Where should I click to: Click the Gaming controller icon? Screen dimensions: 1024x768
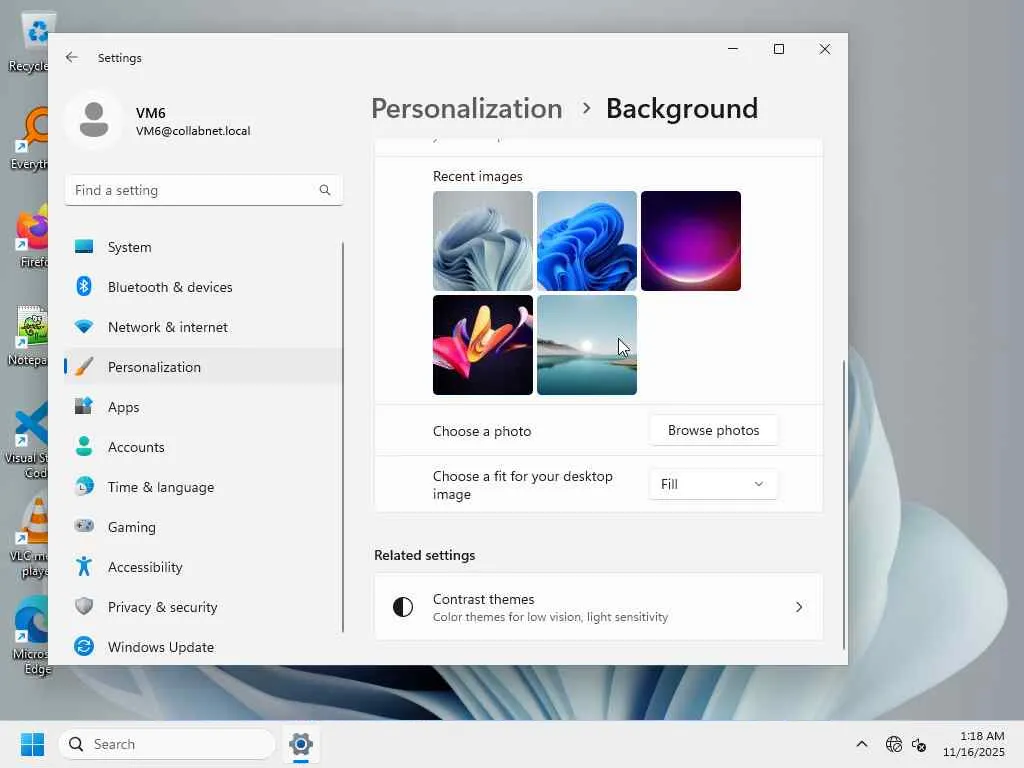(84, 527)
